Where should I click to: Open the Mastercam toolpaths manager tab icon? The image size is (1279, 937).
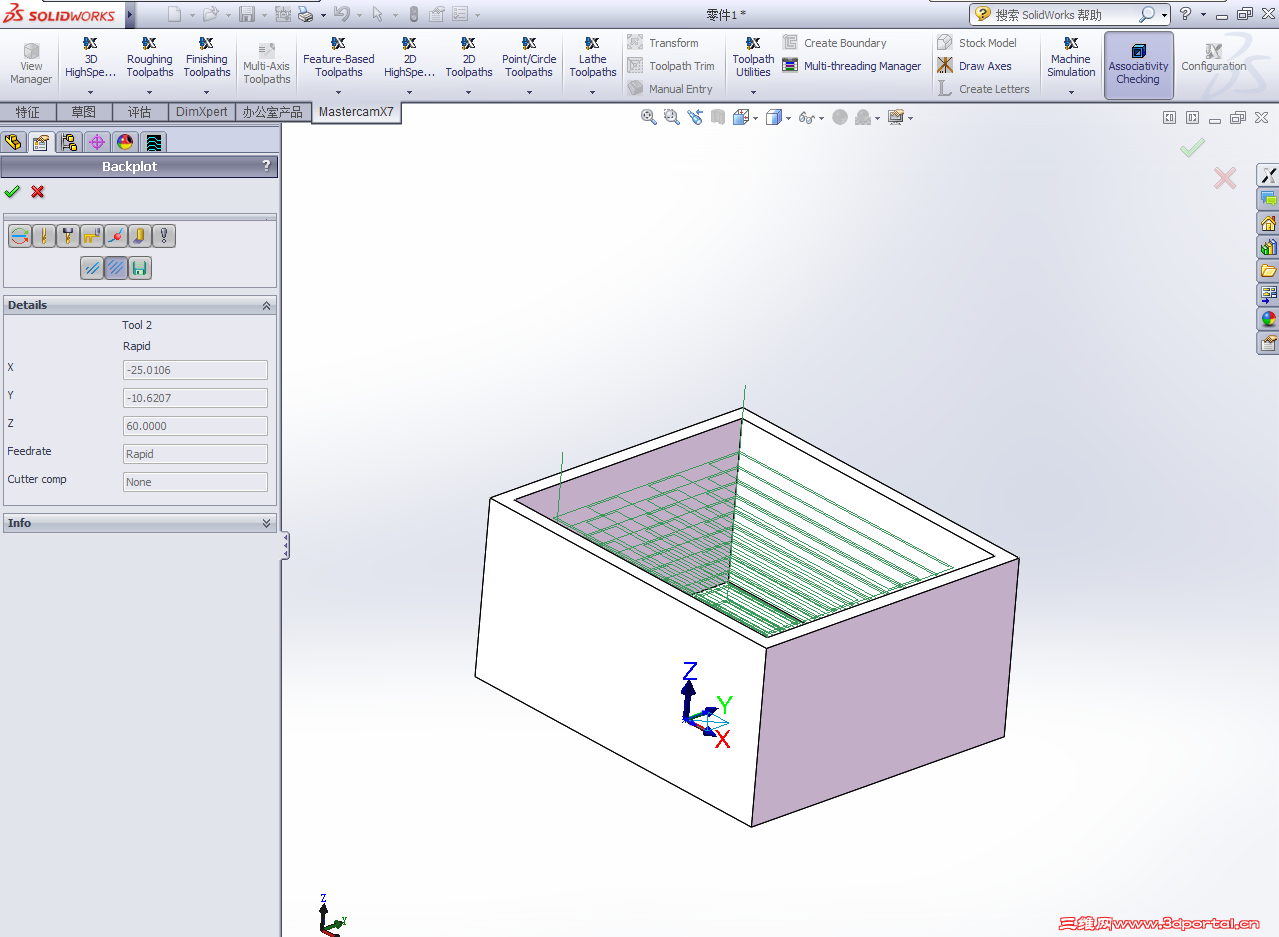point(153,142)
